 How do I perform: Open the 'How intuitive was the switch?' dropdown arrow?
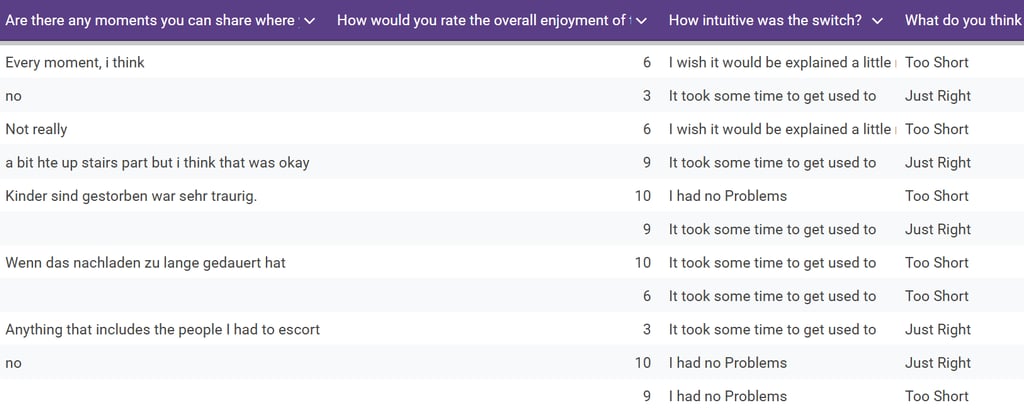click(877, 20)
